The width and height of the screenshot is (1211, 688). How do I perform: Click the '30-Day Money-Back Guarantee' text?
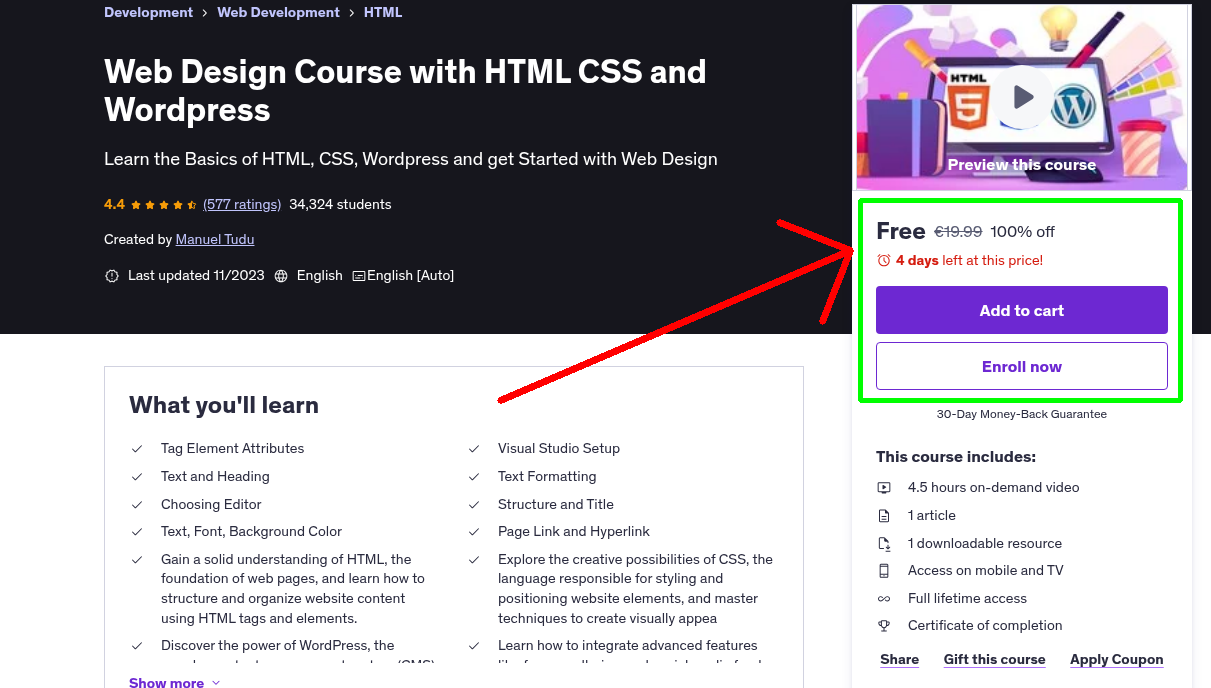click(x=1022, y=414)
